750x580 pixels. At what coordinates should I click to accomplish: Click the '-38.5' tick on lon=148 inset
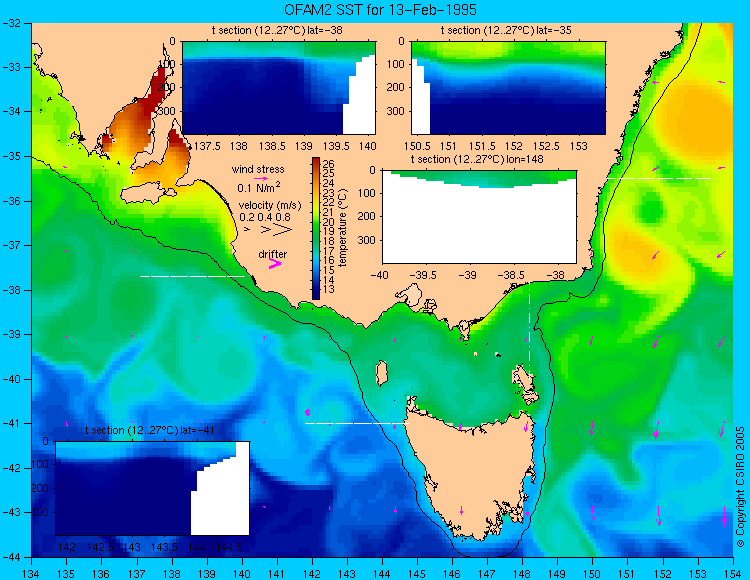coord(513,275)
